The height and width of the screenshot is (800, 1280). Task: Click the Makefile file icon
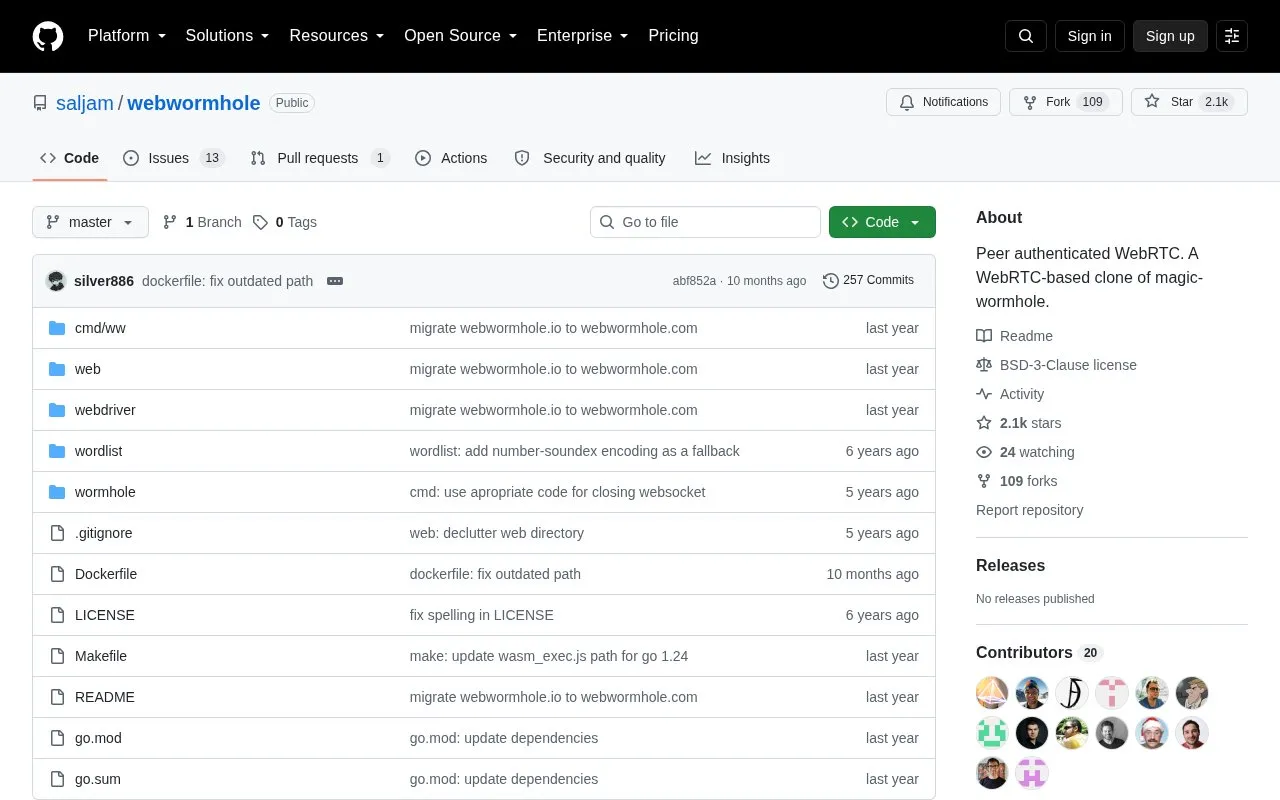(x=57, y=656)
